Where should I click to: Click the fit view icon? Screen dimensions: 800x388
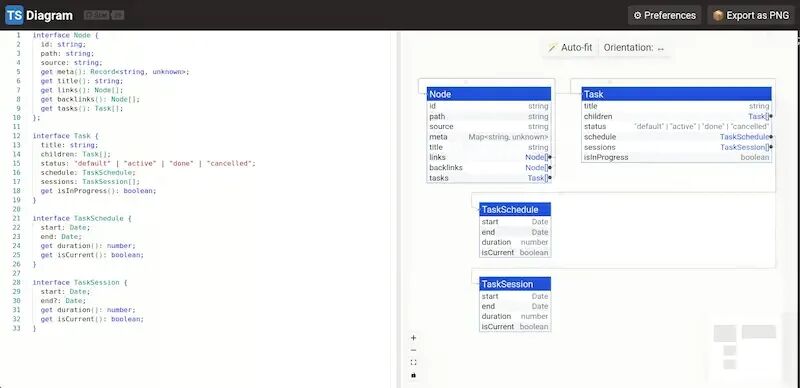tap(413, 362)
